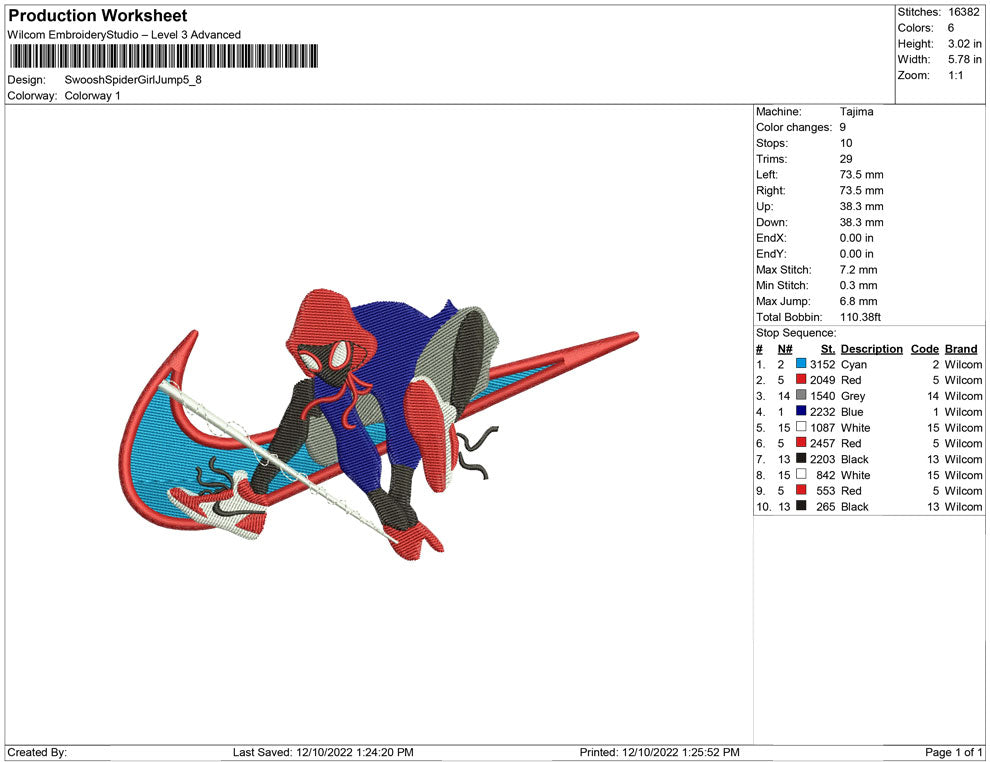Click the Machine value Tajima
The height and width of the screenshot is (762, 990).
(x=856, y=111)
